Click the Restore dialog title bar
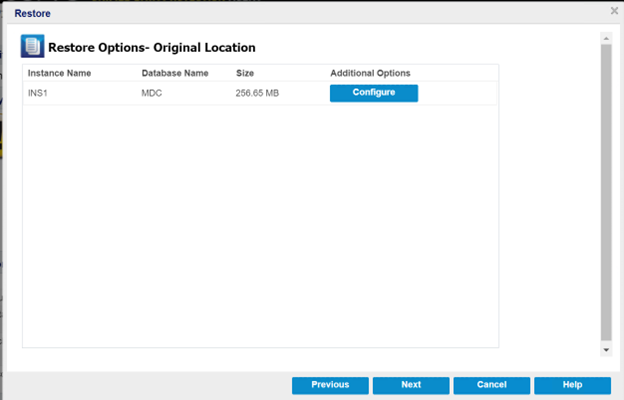 point(300,12)
